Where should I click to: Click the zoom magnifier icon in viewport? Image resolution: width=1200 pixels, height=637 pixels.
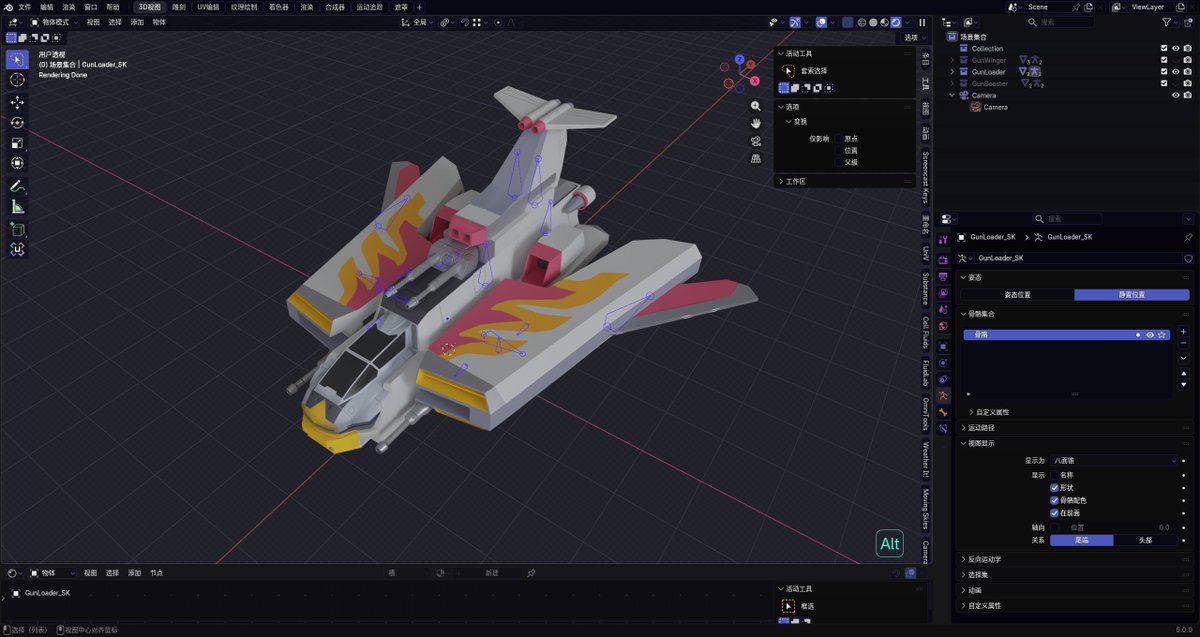(x=756, y=106)
